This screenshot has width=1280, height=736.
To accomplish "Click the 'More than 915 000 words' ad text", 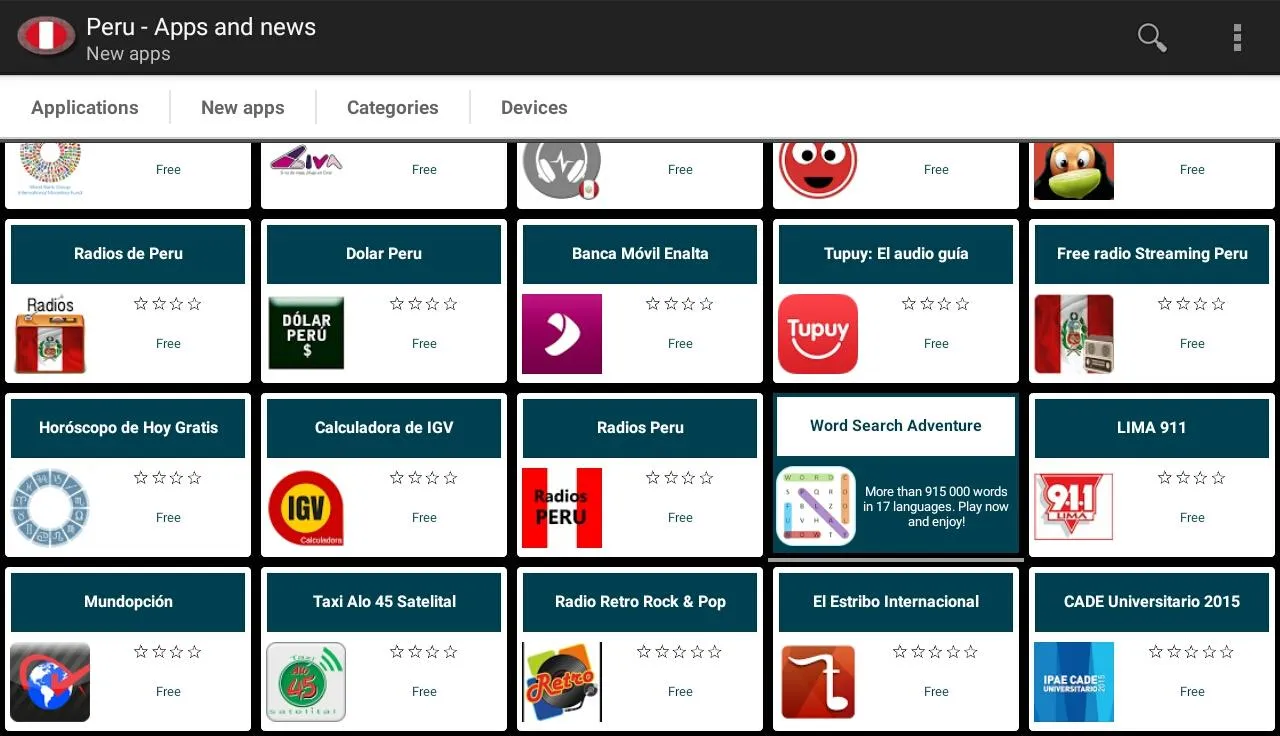I will tap(936, 506).
